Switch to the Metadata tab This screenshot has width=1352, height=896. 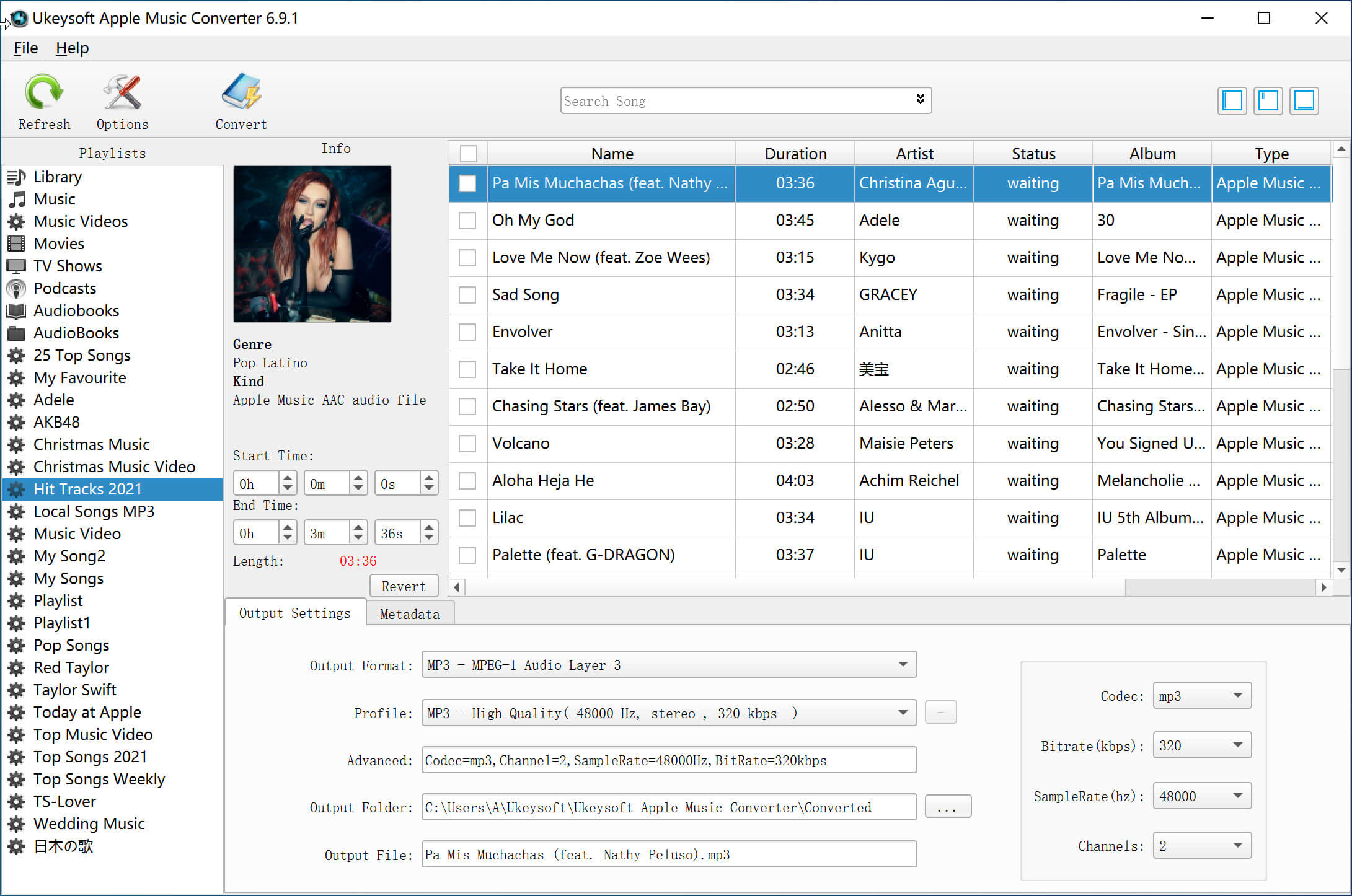pyautogui.click(x=409, y=614)
